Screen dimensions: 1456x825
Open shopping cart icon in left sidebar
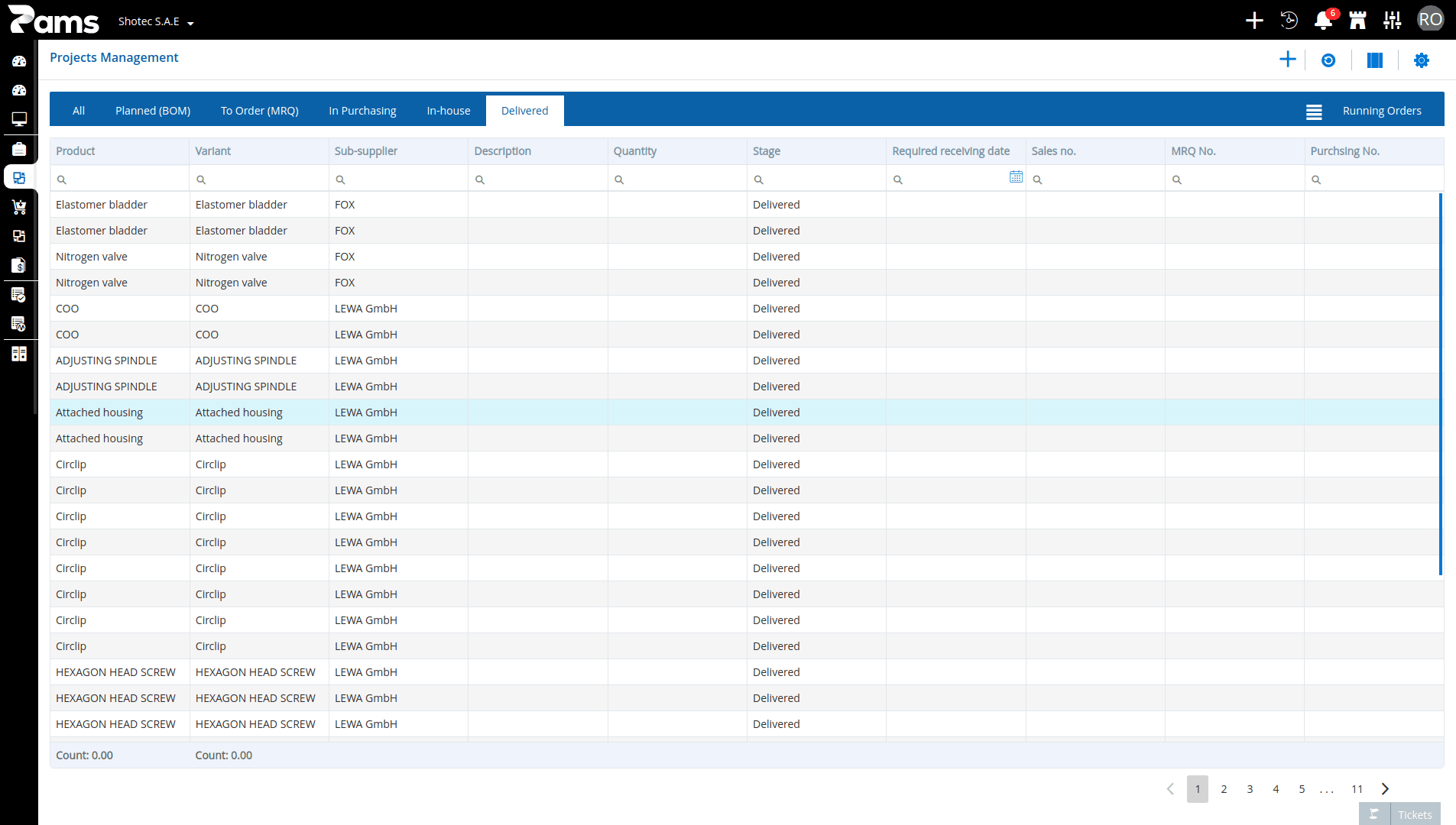(x=19, y=207)
